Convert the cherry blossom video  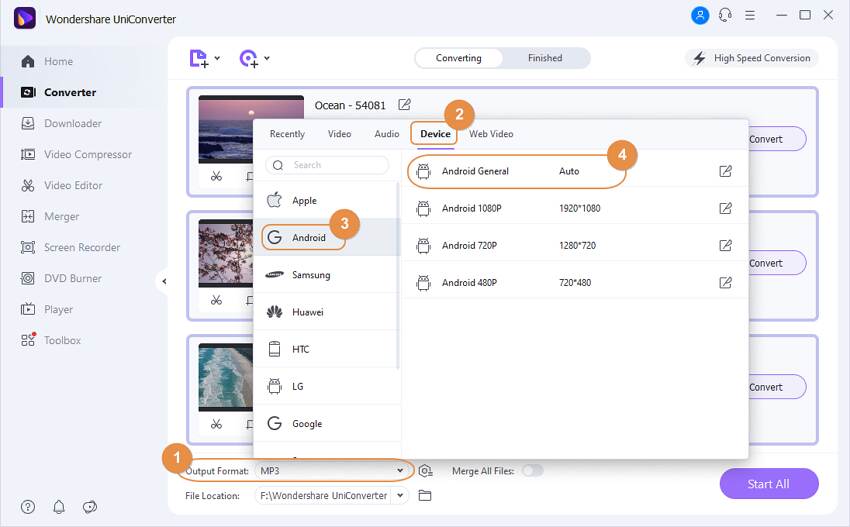point(776,263)
